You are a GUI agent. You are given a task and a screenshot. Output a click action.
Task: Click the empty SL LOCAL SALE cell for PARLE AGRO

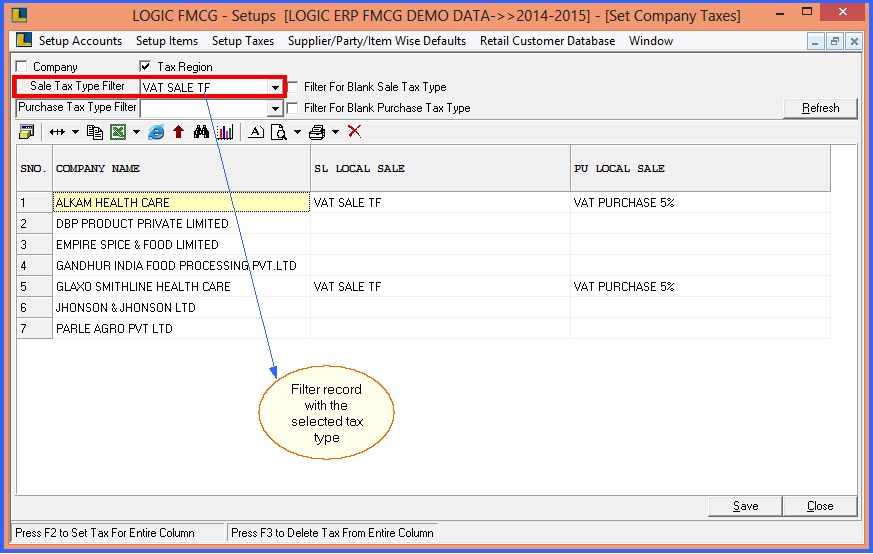click(440, 329)
